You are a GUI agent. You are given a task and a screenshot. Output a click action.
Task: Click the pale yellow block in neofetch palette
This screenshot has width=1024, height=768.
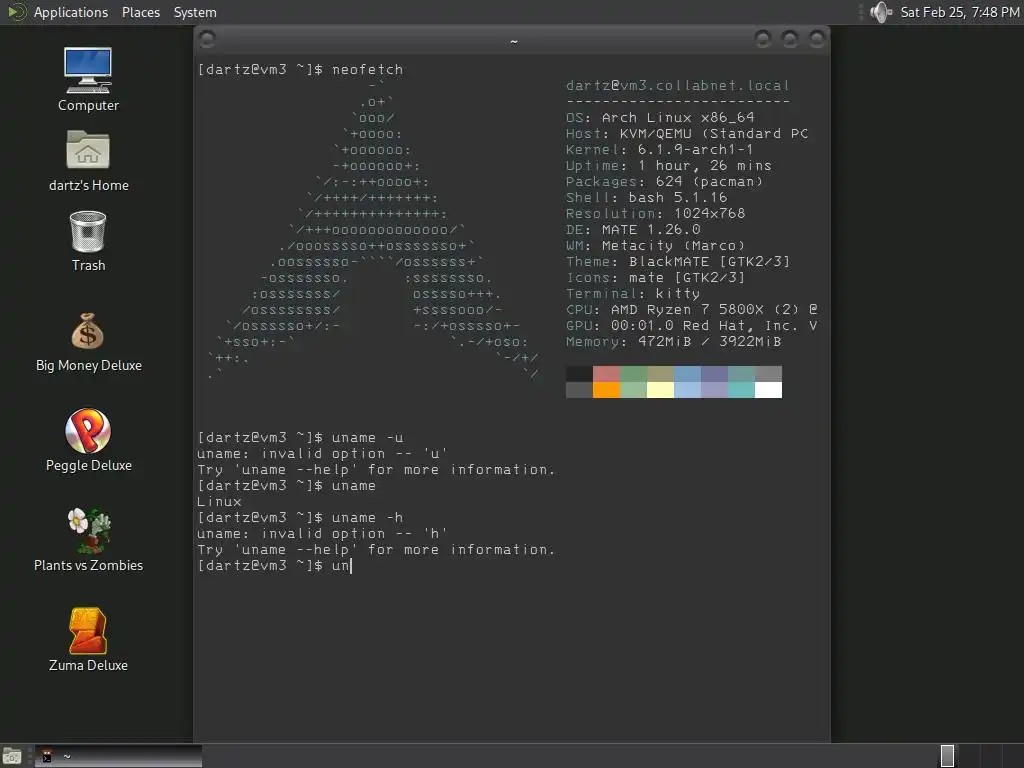(660, 390)
